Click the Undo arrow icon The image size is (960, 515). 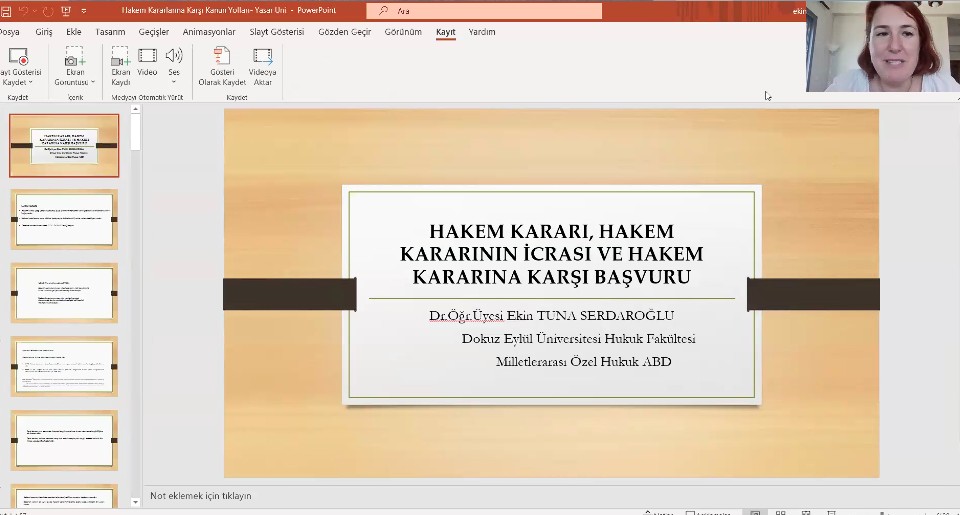coord(23,11)
